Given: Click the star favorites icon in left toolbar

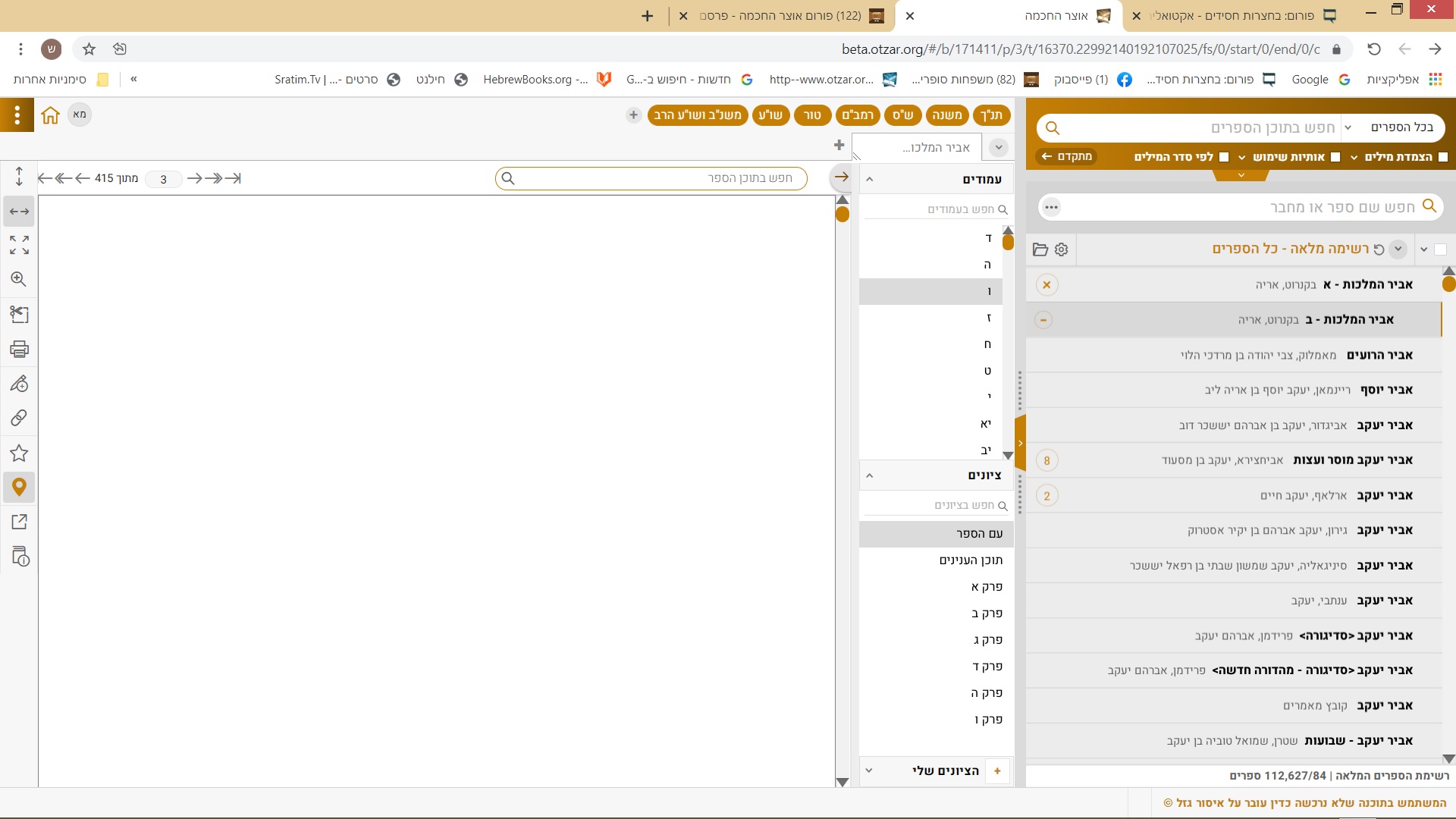Looking at the screenshot, I should [19, 453].
